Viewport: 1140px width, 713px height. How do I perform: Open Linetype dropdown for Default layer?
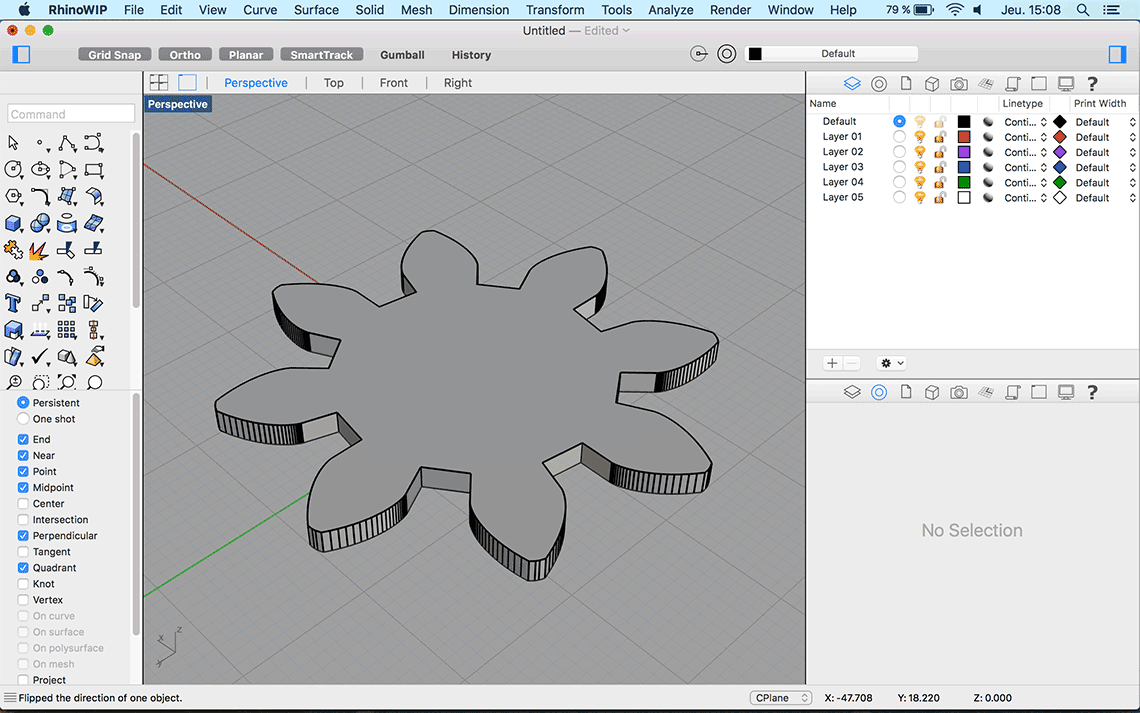(x=1025, y=122)
